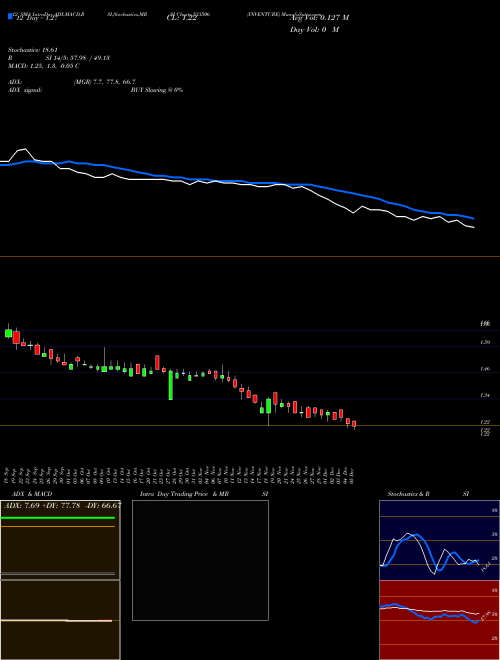The width and height of the screenshot is (500, 660).
Task: Click the 'MACD: 1.25, 1.3, -0.05 C' line
Action: pos(44,66)
